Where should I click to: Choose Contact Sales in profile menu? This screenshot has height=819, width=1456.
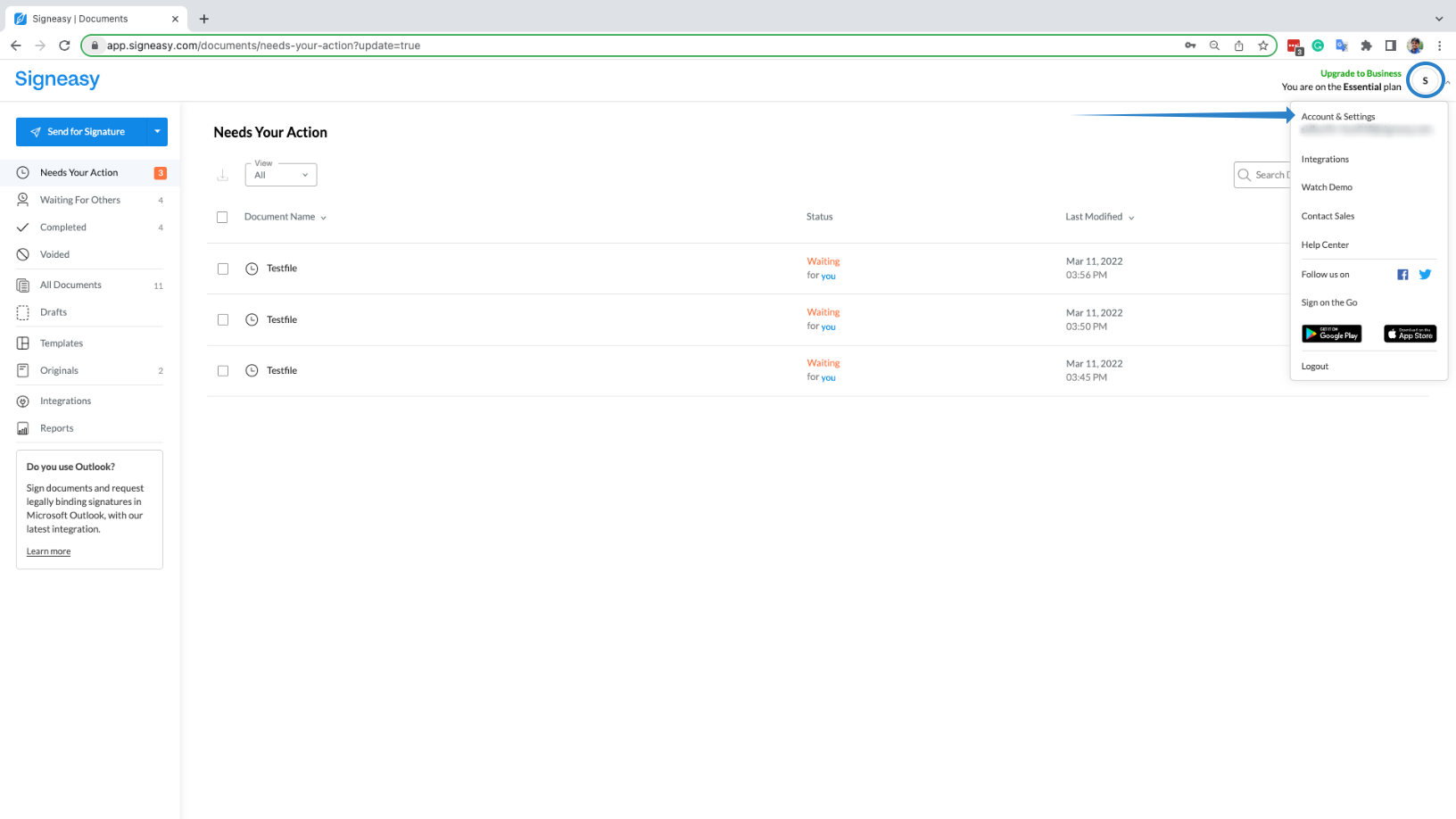tap(1328, 216)
